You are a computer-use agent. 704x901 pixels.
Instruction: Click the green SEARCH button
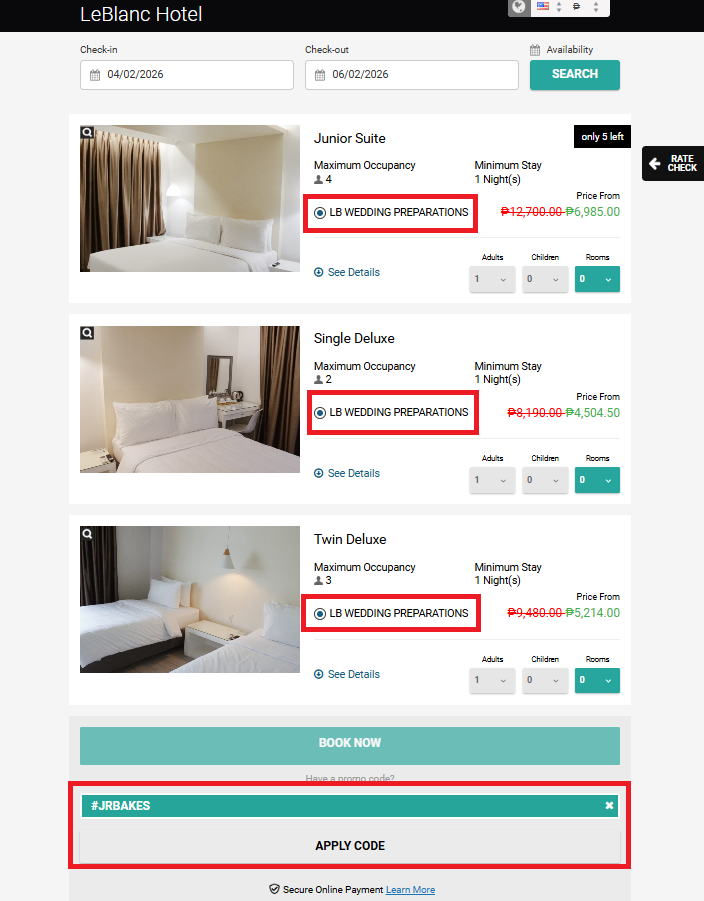coord(575,75)
